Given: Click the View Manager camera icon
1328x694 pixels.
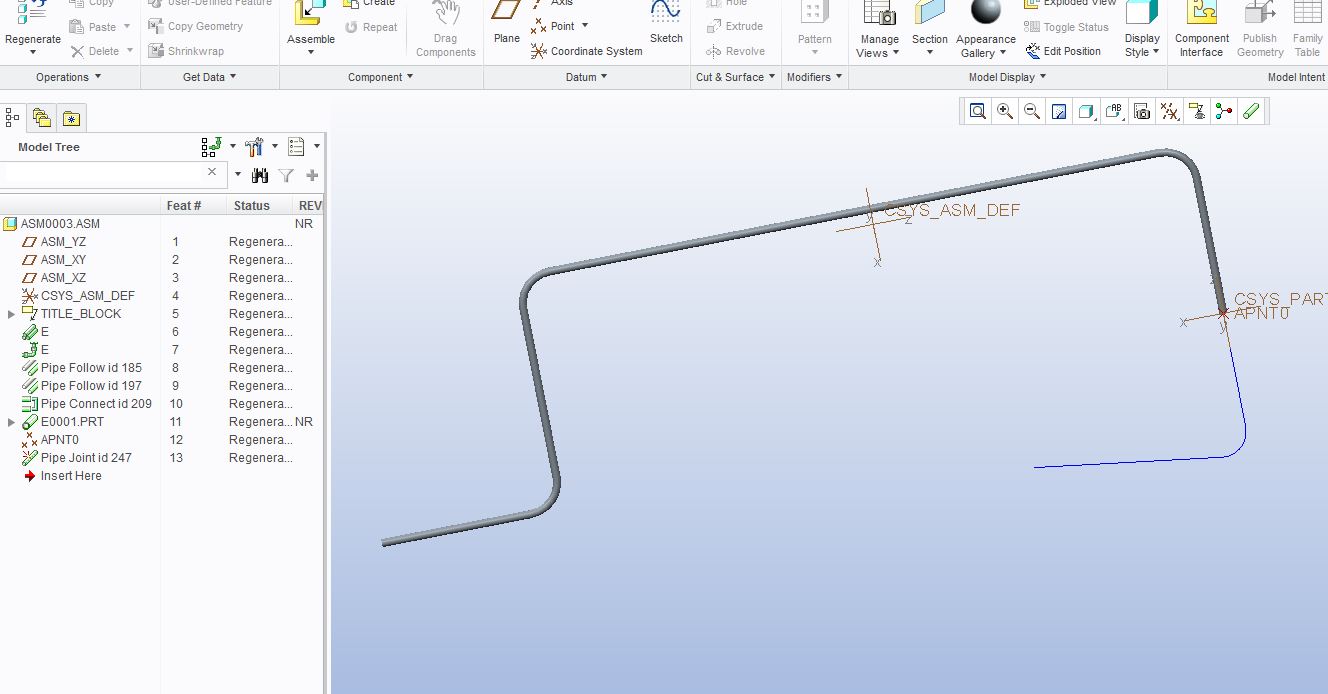Looking at the screenshot, I should pos(1142,112).
